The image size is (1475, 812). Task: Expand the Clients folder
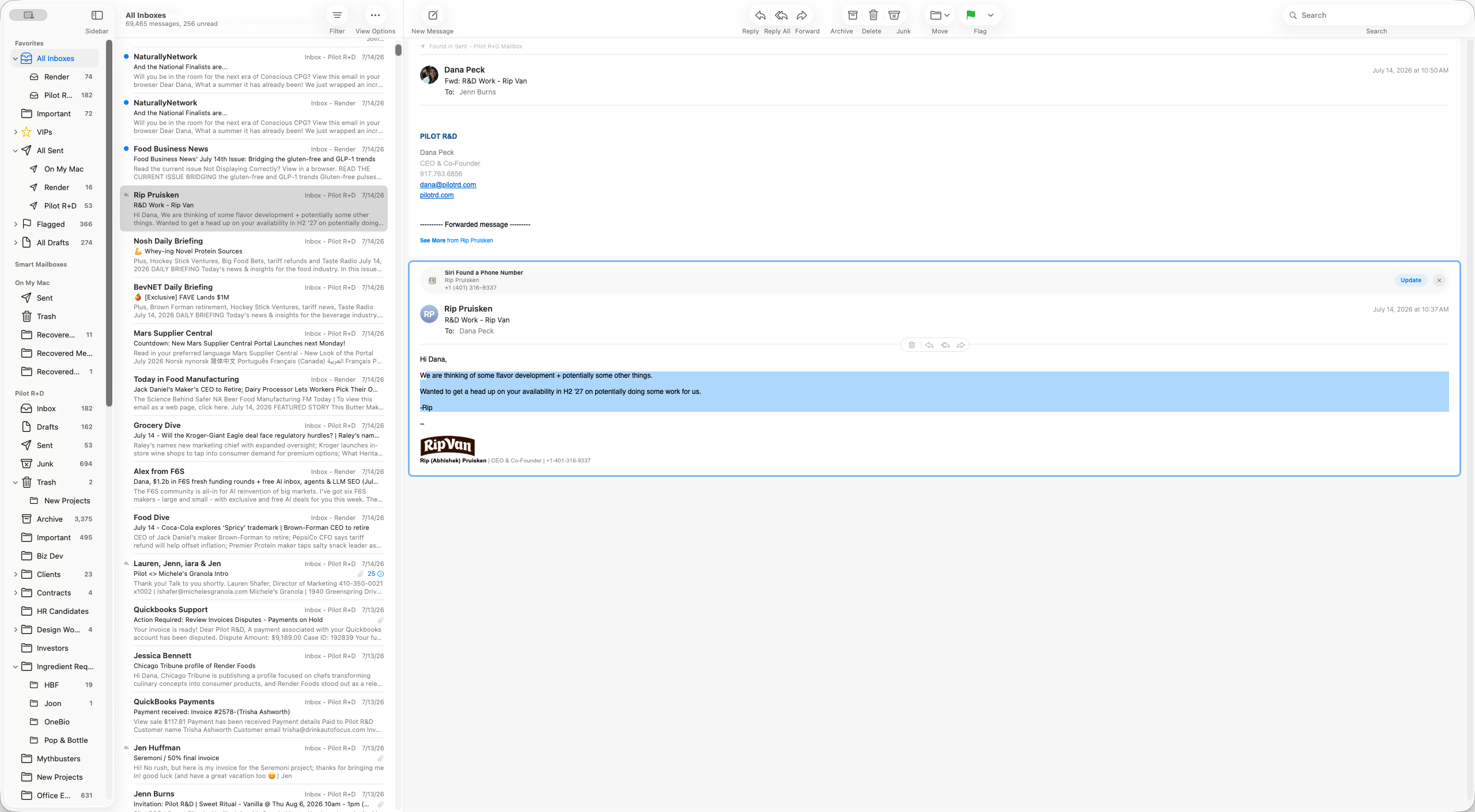coord(16,575)
